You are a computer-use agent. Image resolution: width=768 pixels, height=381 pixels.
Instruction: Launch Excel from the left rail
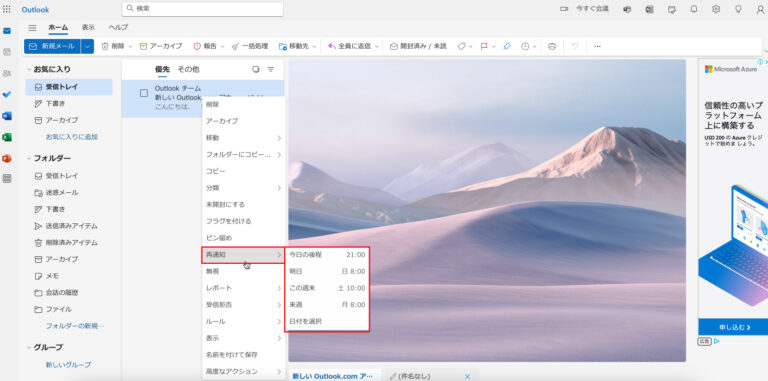tap(7, 137)
